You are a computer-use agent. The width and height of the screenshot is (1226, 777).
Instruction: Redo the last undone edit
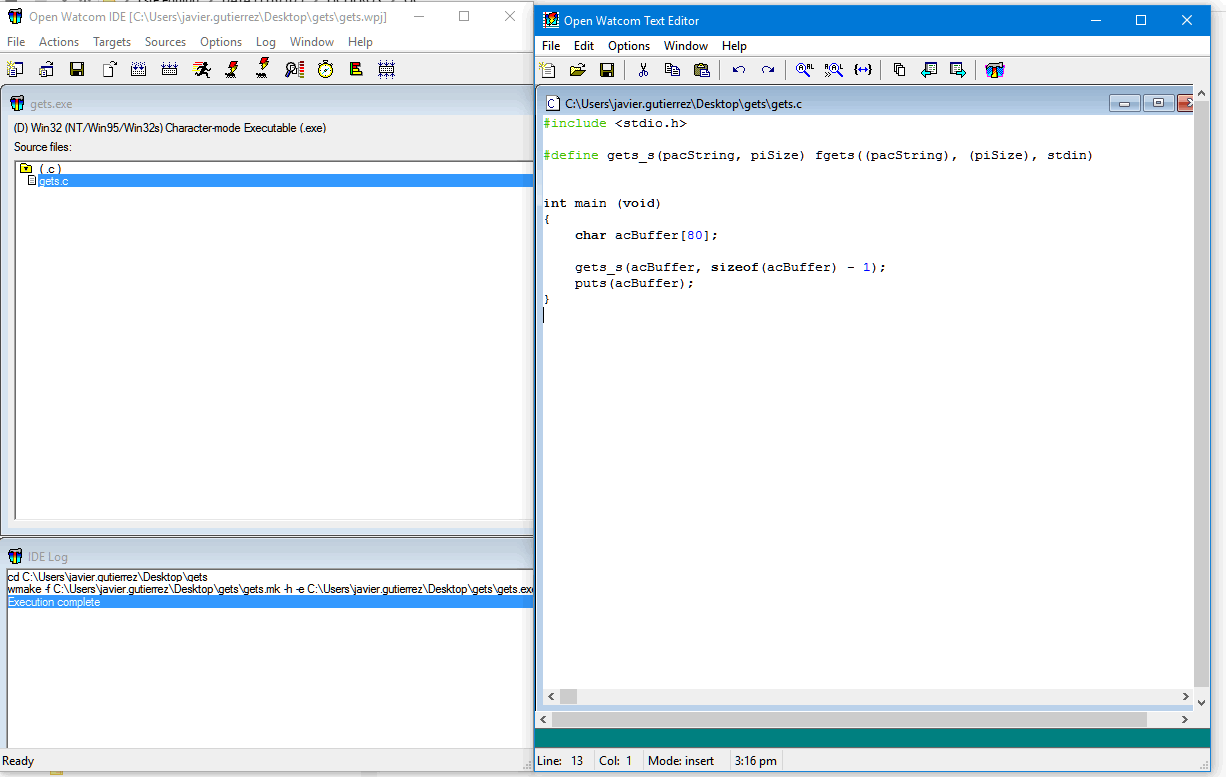[767, 70]
